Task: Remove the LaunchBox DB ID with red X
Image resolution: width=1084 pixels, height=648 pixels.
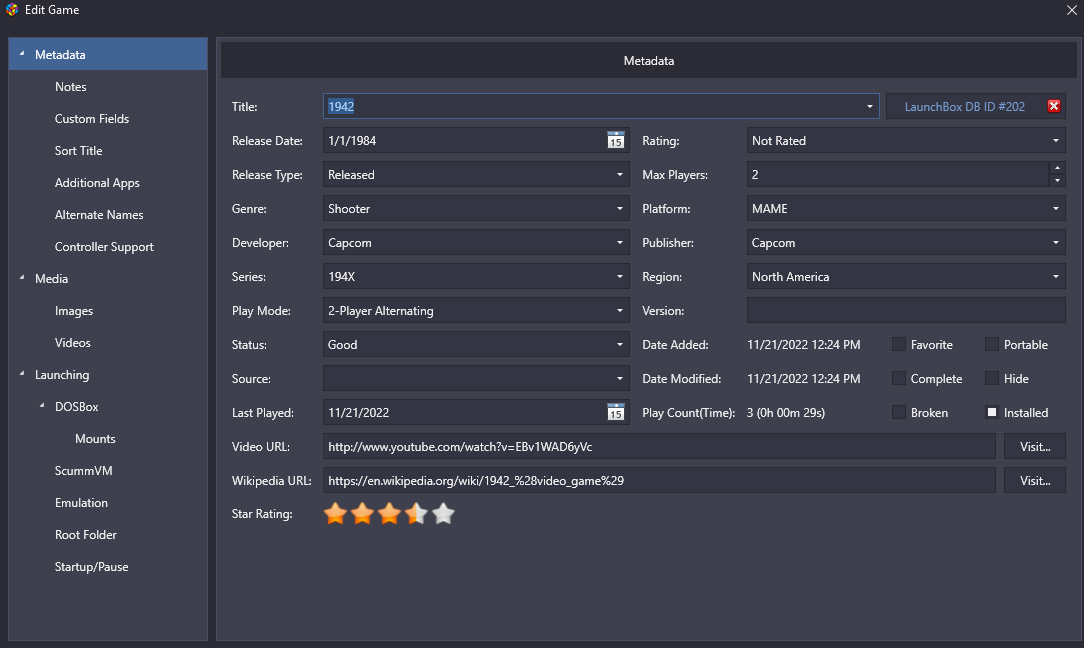Action: click(1054, 107)
